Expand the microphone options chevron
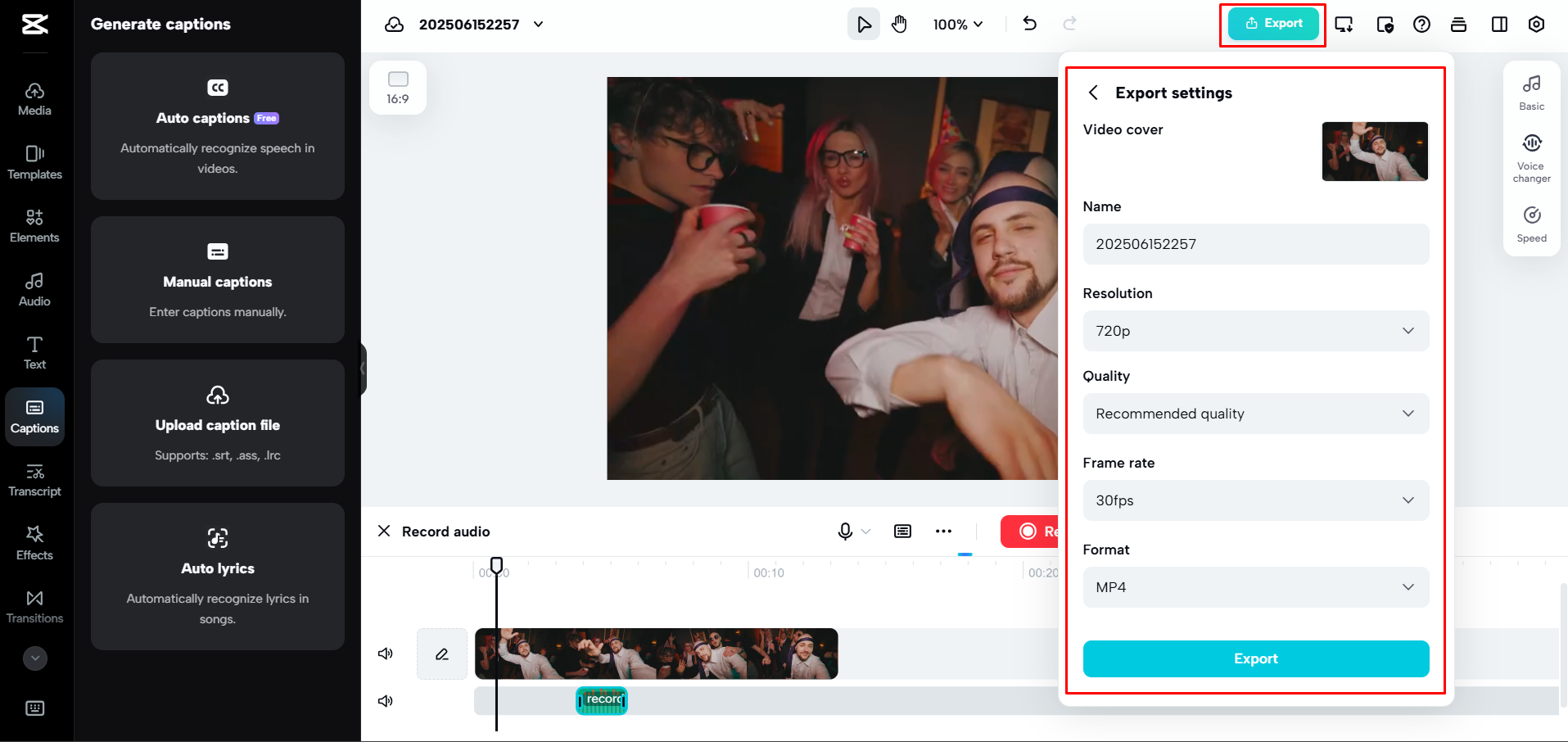The height and width of the screenshot is (742, 1568). (x=866, y=532)
